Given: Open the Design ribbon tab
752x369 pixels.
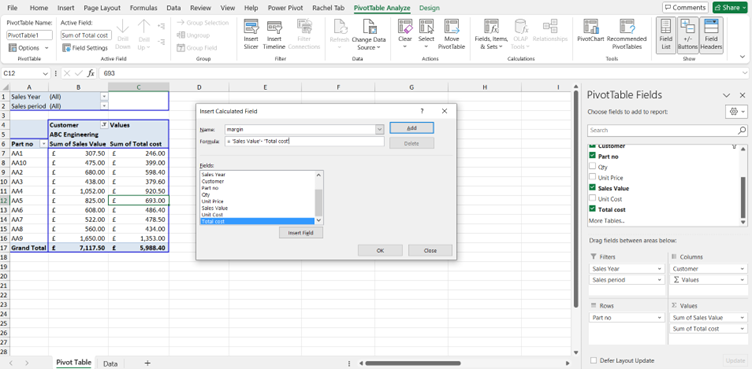Looking at the screenshot, I should click(429, 8).
